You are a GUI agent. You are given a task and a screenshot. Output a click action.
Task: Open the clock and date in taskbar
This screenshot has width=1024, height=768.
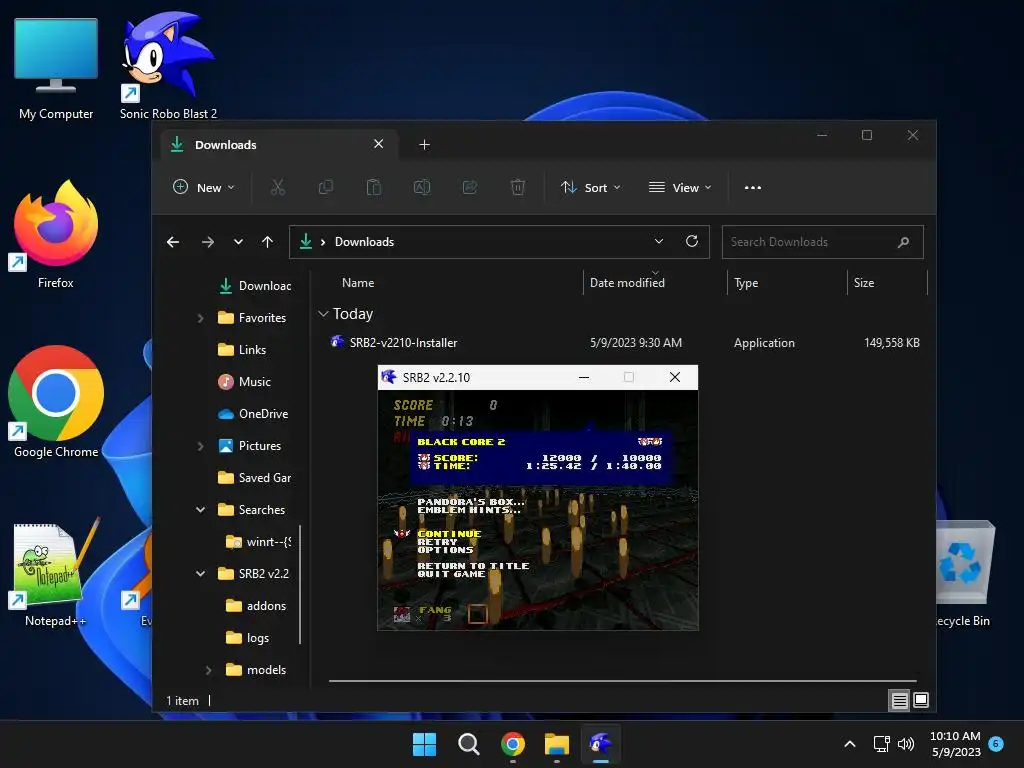(955, 744)
